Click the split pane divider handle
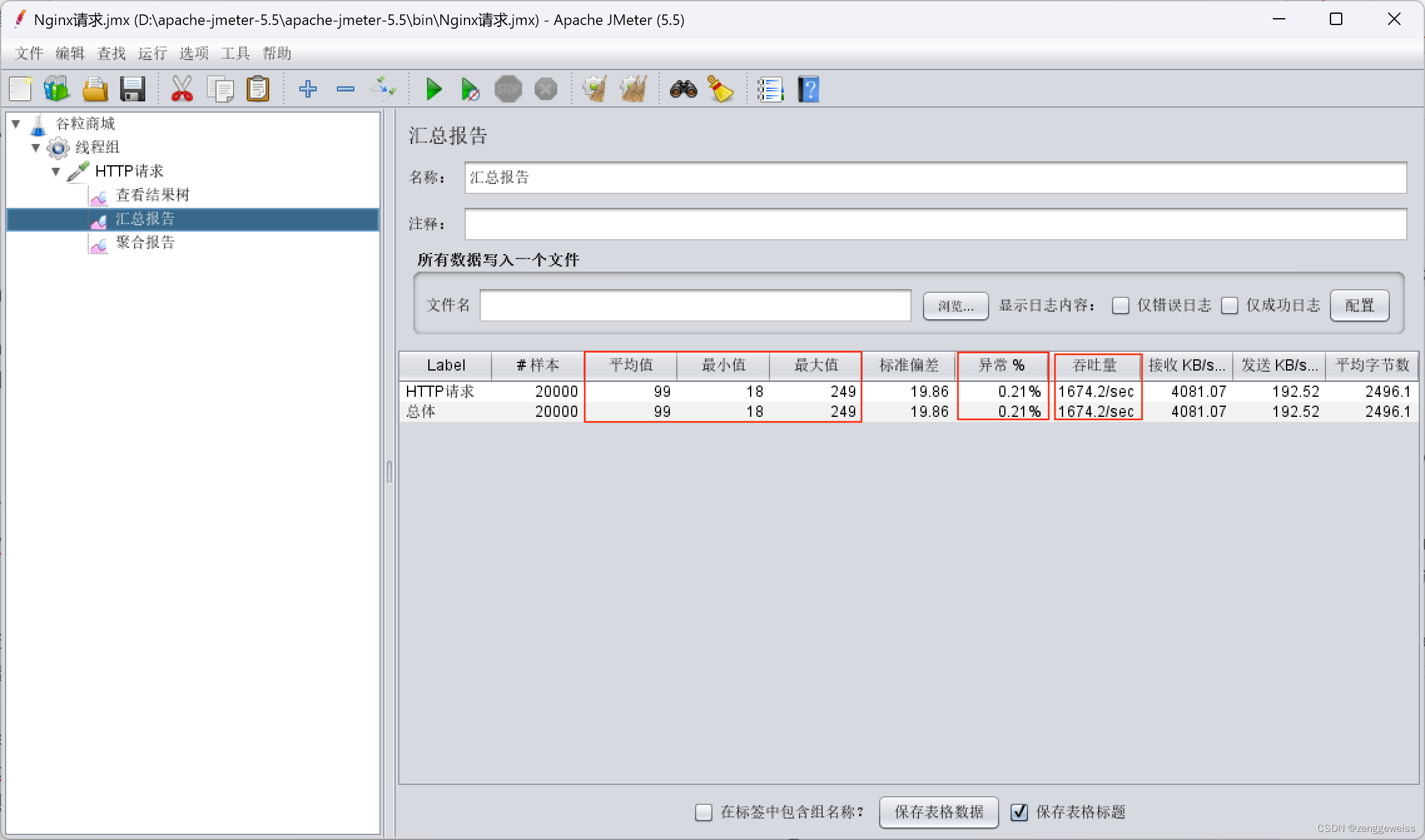Screen dimensions: 1425x840 (x=389, y=473)
